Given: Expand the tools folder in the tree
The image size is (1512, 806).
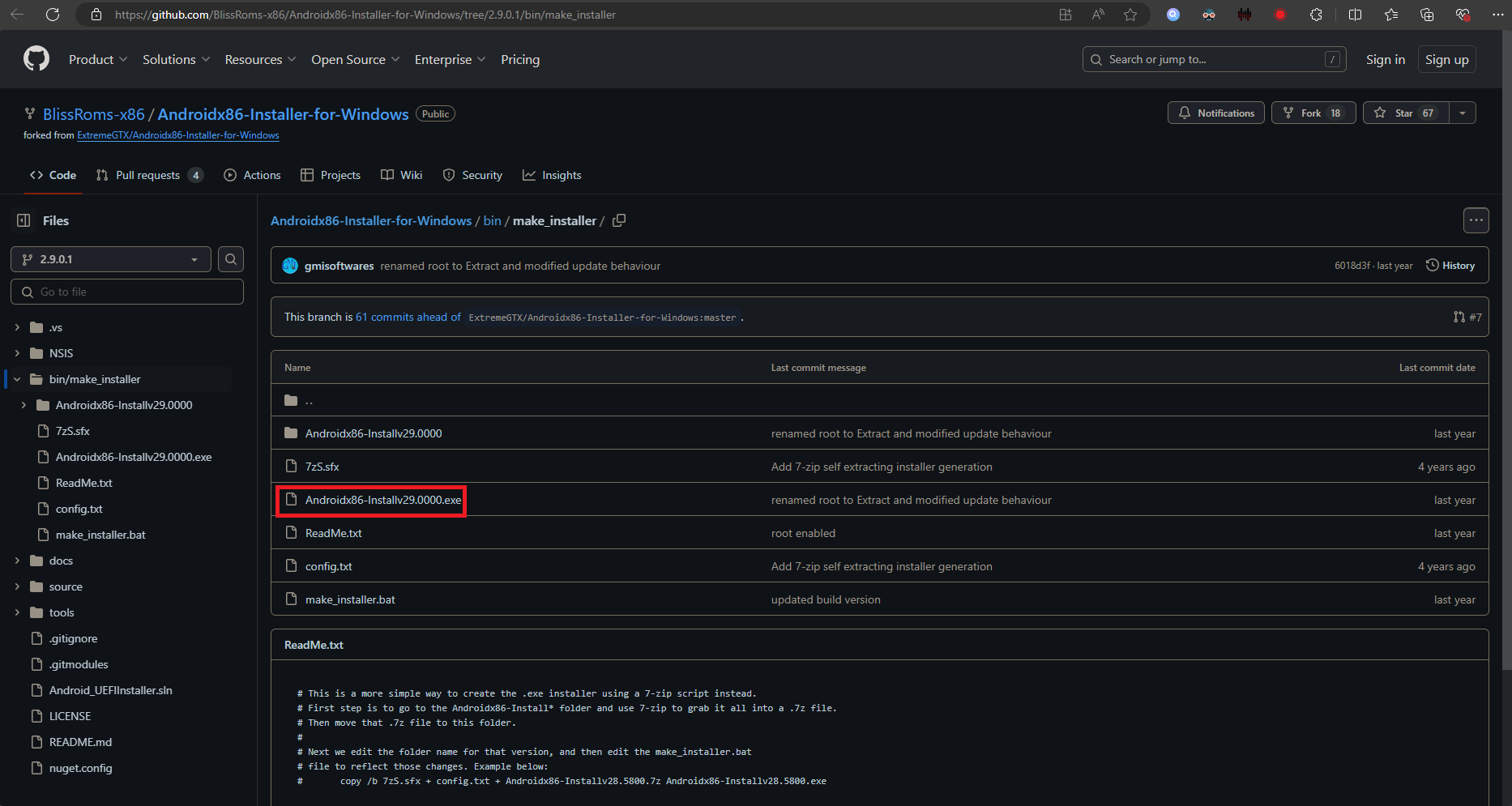Looking at the screenshot, I should click(17, 612).
